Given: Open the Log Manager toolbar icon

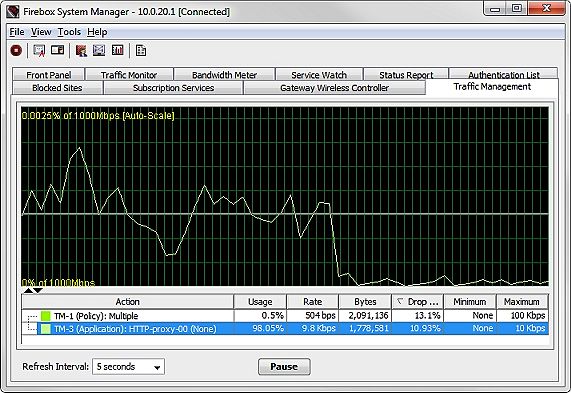Looking at the screenshot, I should pos(81,50).
